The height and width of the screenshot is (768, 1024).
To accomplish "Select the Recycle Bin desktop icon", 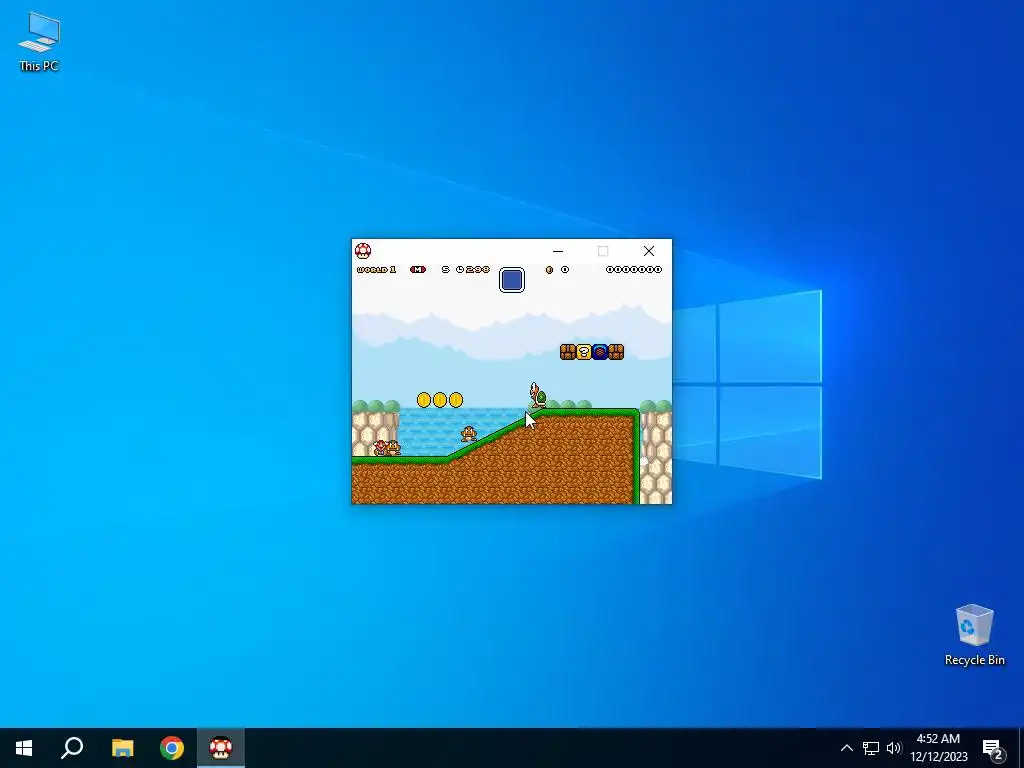I will click(974, 635).
